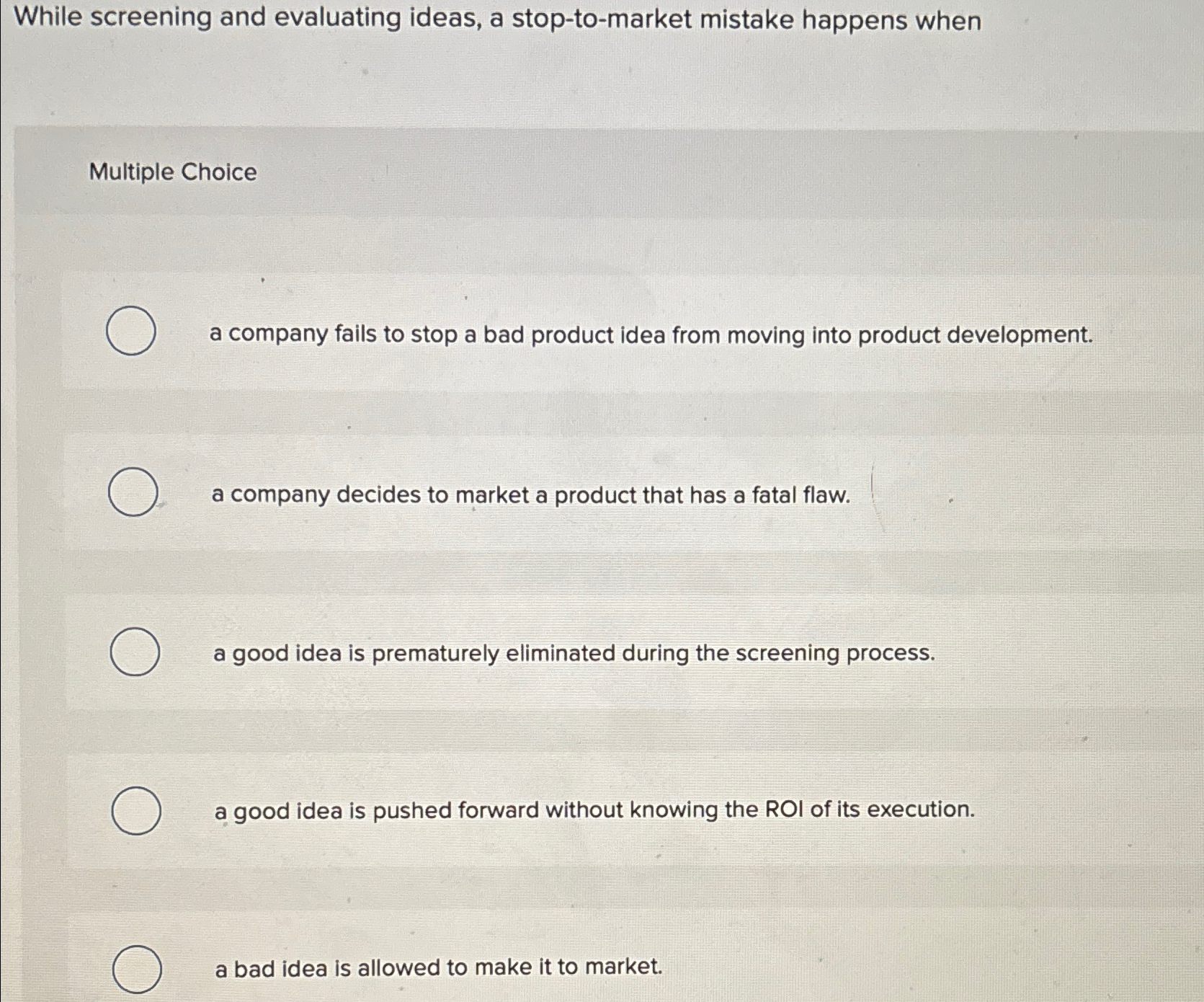Select the radio button beside the ROI answer
This screenshot has height=1002, width=1204.
click(137, 812)
